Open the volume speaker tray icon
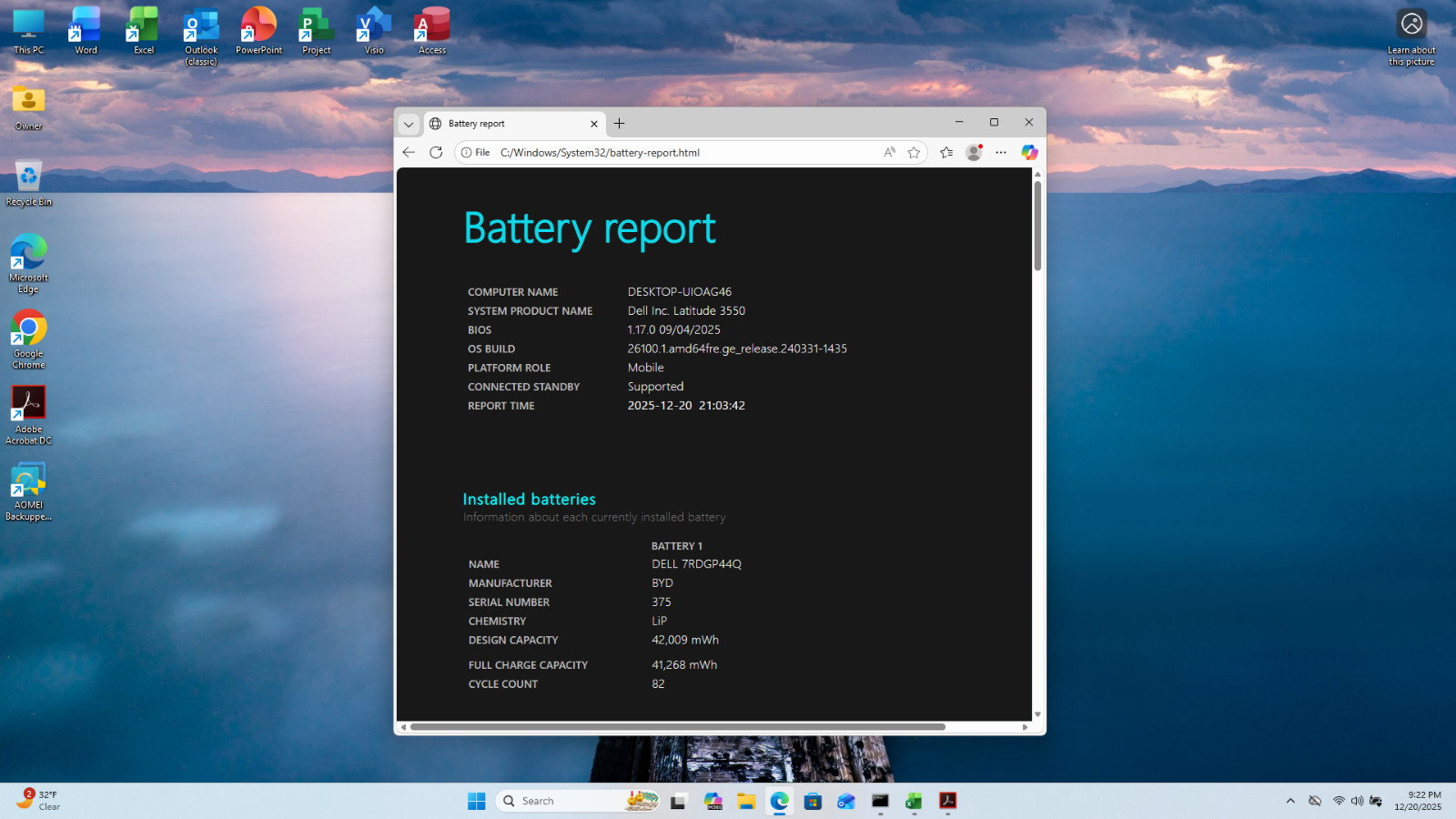The height and width of the screenshot is (819, 1456). [1357, 801]
